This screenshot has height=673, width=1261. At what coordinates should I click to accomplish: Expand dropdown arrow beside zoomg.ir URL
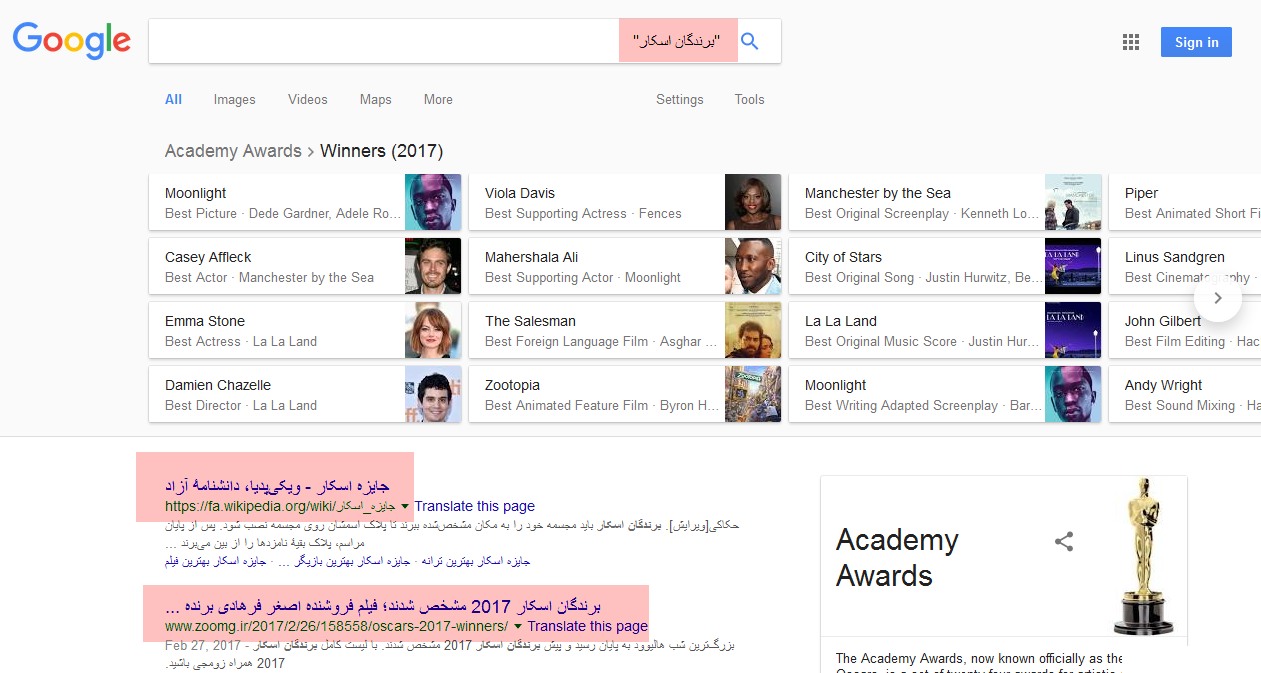click(x=518, y=627)
